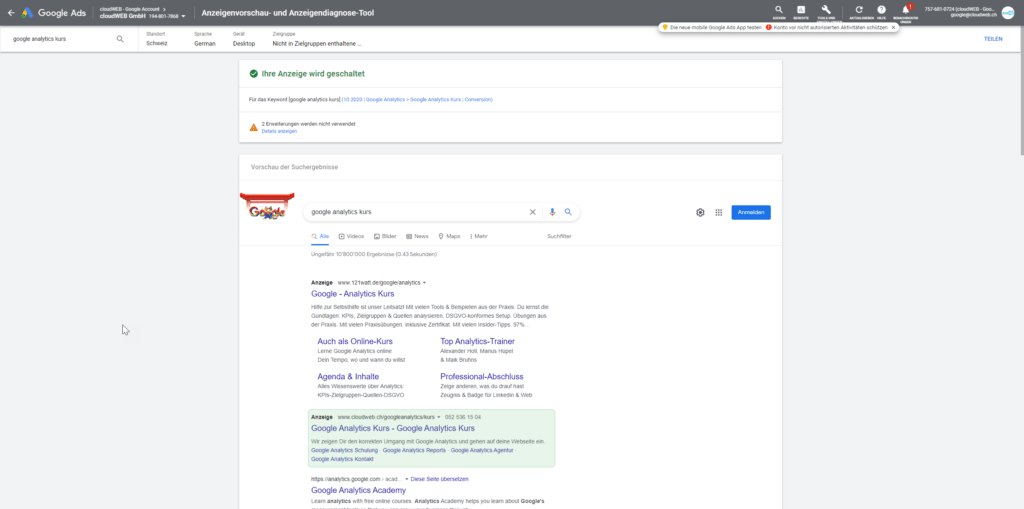
Task: Click the Anmelden button
Action: coord(751,212)
